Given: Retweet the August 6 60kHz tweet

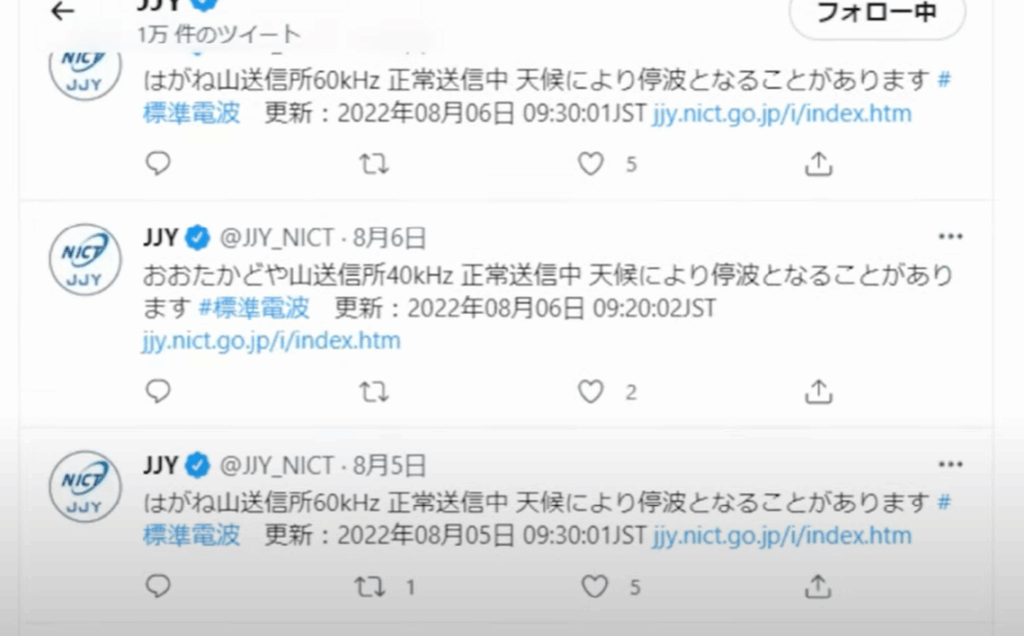Looking at the screenshot, I should click(x=374, y=164).
